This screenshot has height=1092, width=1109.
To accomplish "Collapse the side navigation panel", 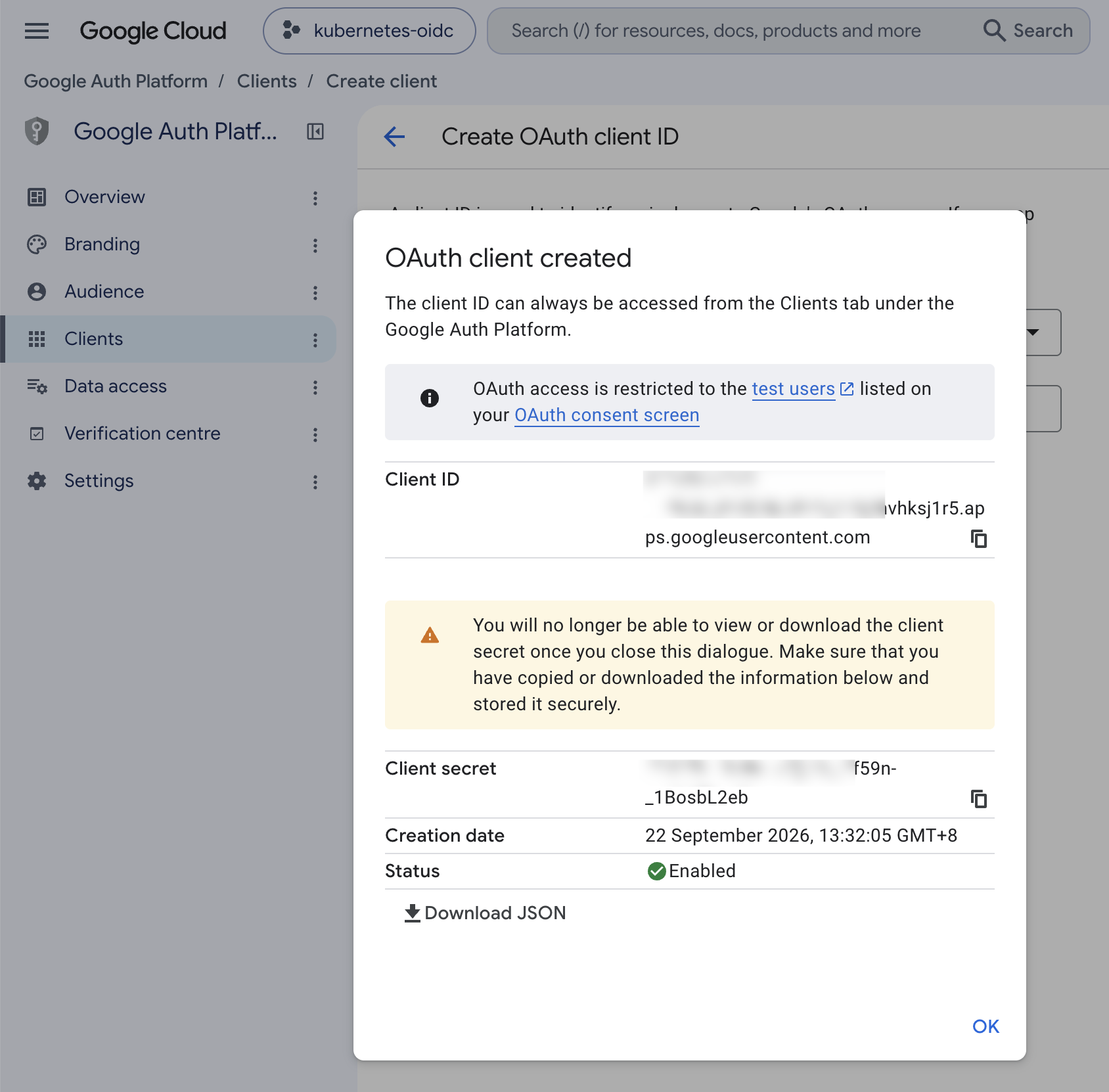I will (x=315, y=131).
